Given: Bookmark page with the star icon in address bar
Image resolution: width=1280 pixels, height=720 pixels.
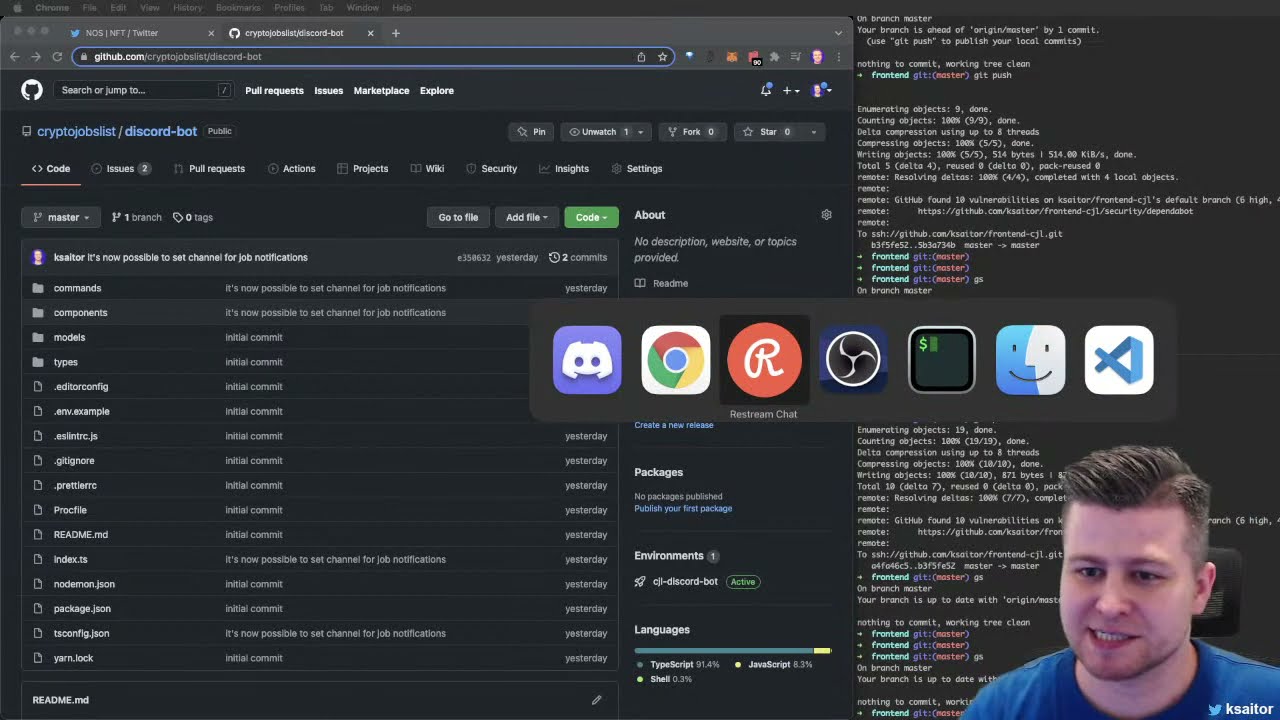Looking at the screenshot, I should [x=662, y=57].
